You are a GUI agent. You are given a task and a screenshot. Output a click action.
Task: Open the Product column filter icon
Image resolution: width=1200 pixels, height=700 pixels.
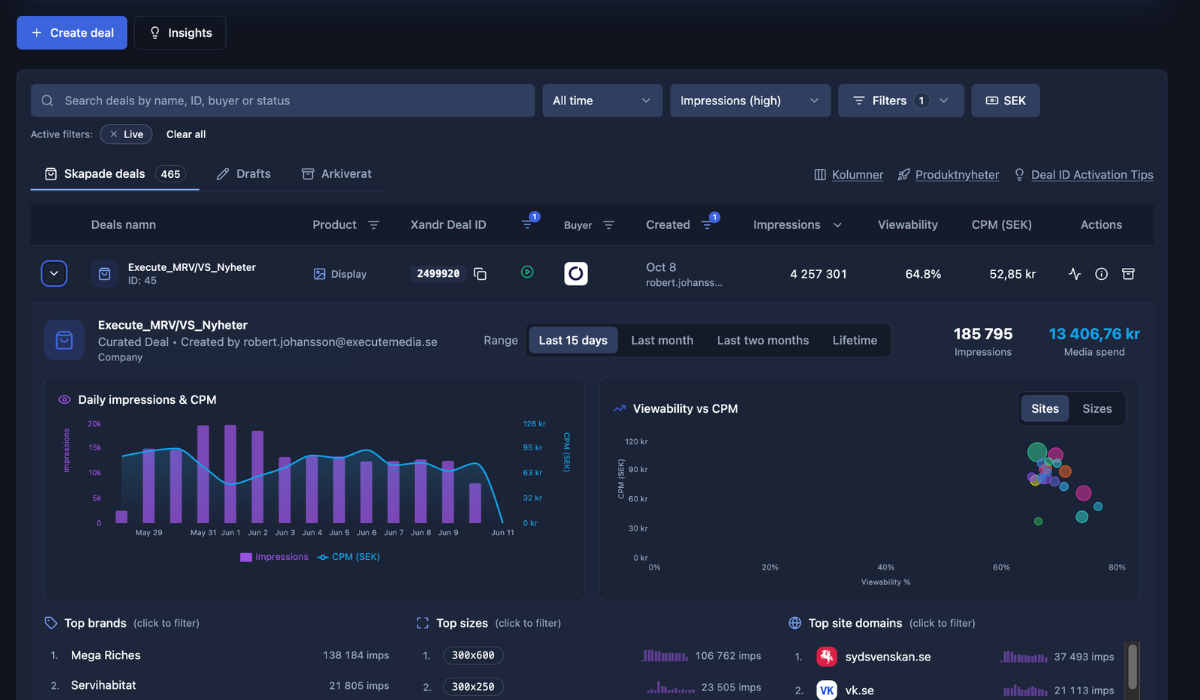[374, 225]
